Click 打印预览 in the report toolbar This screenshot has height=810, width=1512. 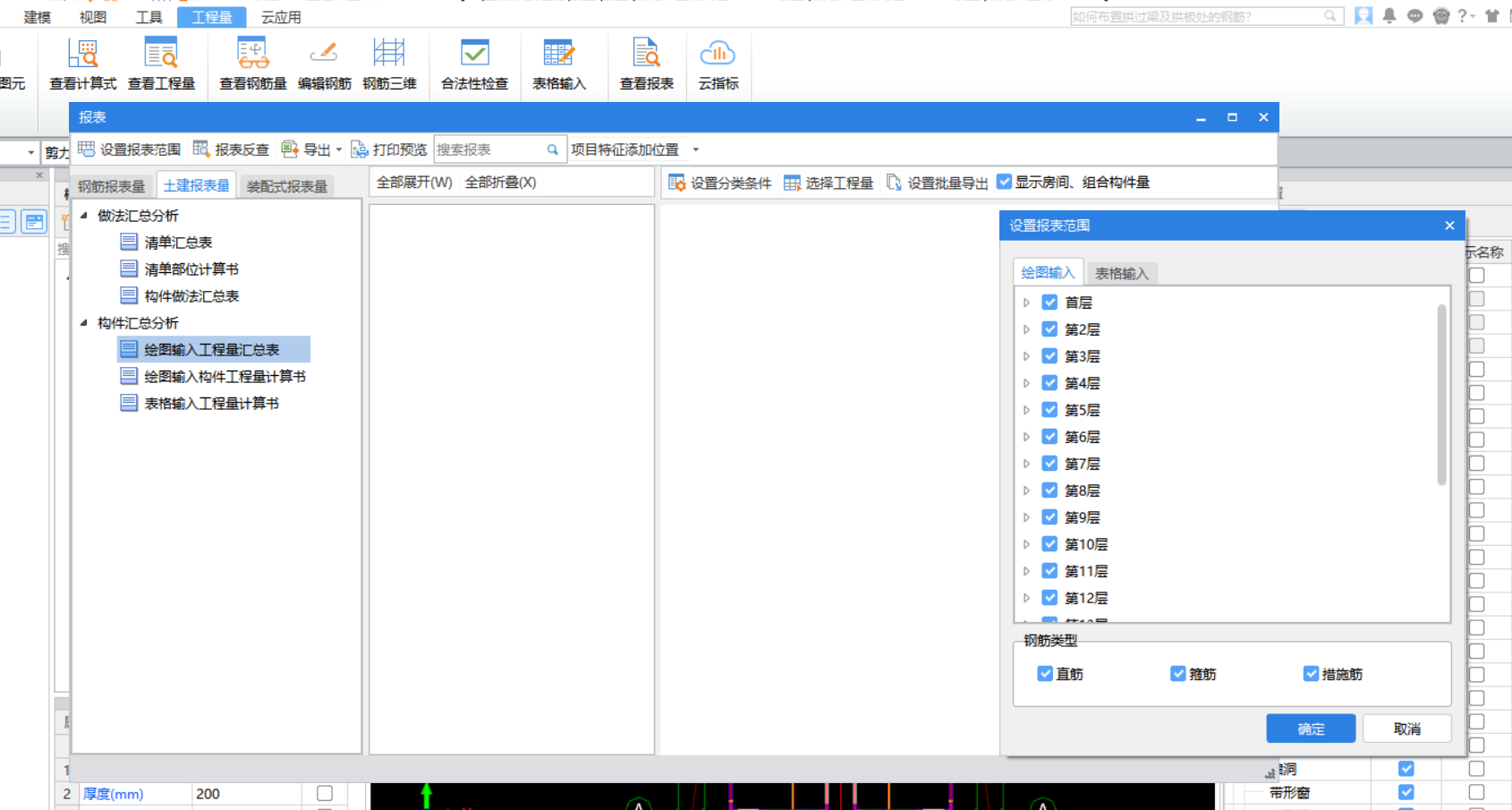tap(388, 149)
